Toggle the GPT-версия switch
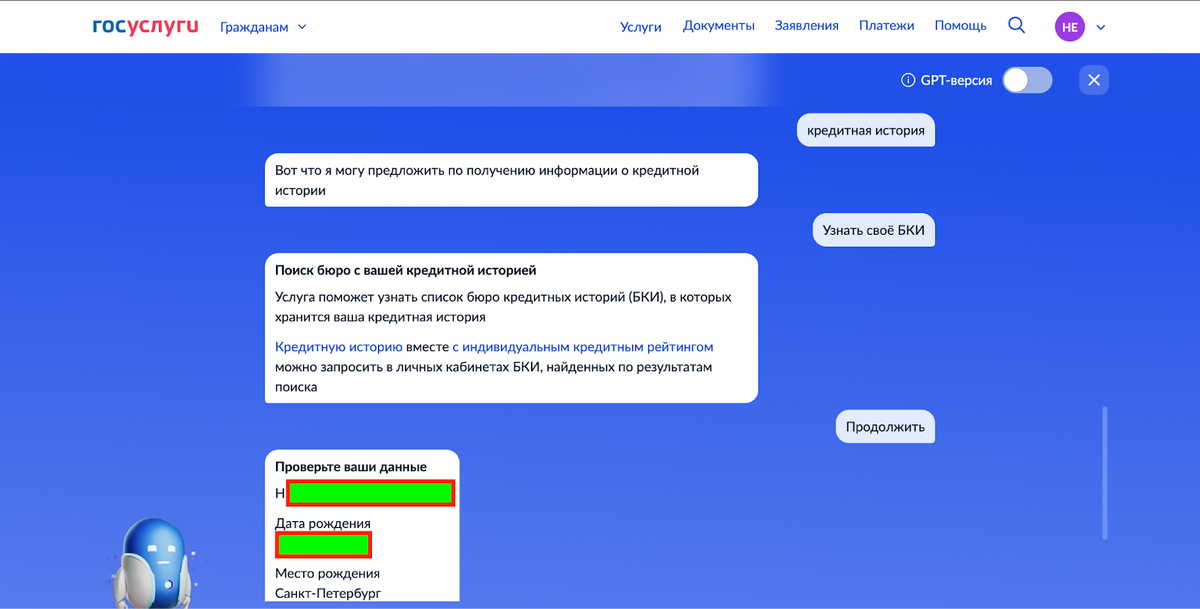 tap(1028, 80)
